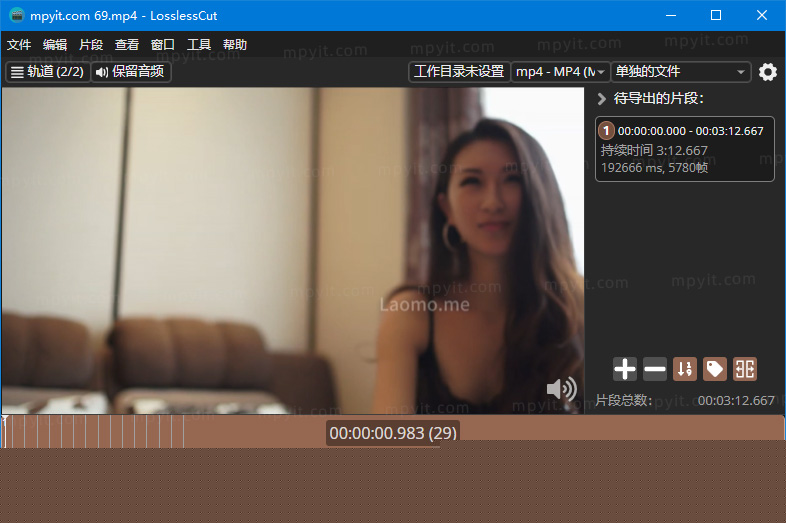Open the 工具 menu
This screenshot has height=523, width=786.
pyautogui.click(x=199, y=45)
